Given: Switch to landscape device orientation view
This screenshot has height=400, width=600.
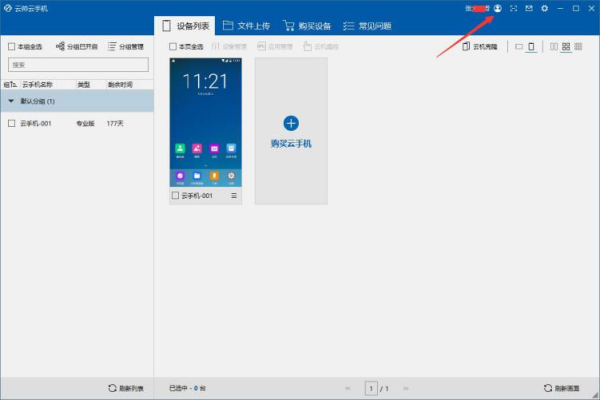Looking at the screenshot, I should pyautogui.click(x=518, y=47).
